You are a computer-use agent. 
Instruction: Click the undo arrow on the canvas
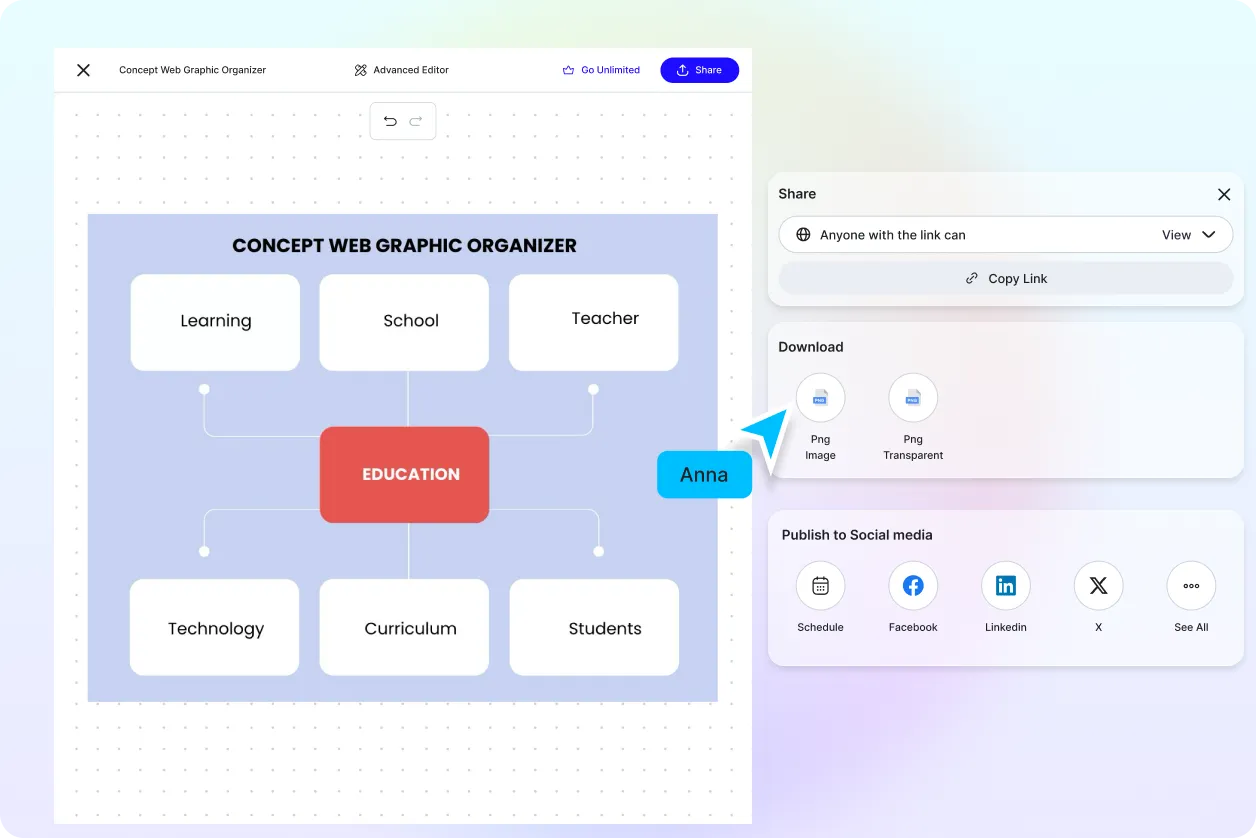[390, 120]
